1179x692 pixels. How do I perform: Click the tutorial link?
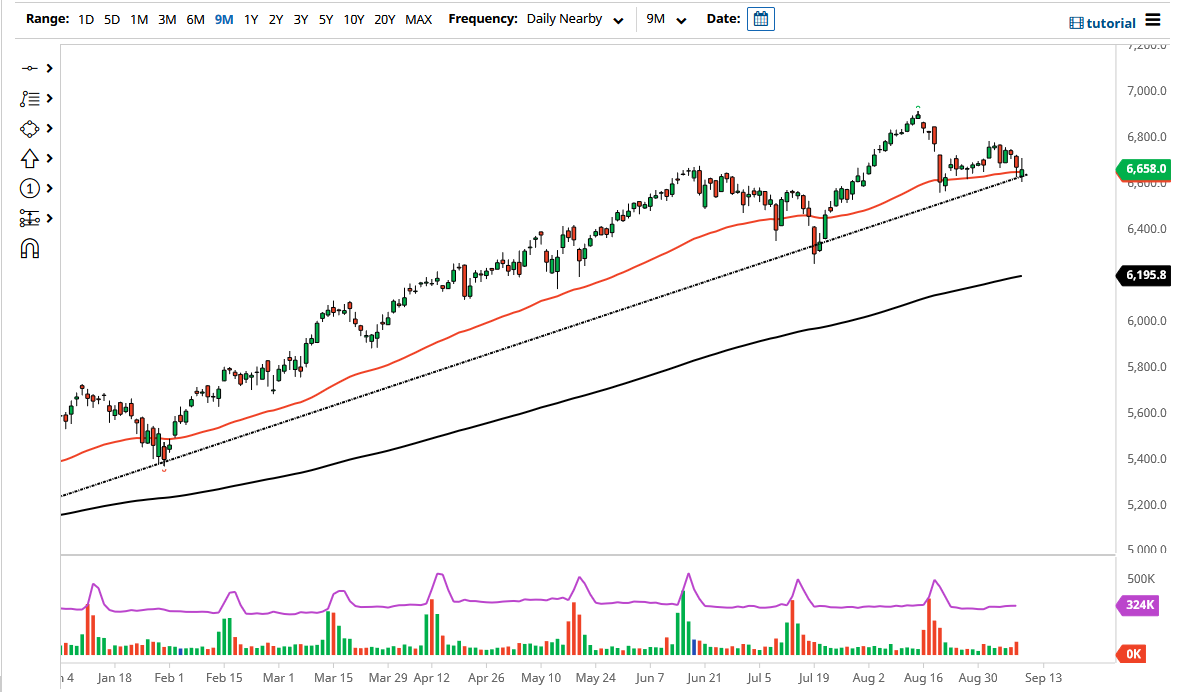click(1112, 22)
